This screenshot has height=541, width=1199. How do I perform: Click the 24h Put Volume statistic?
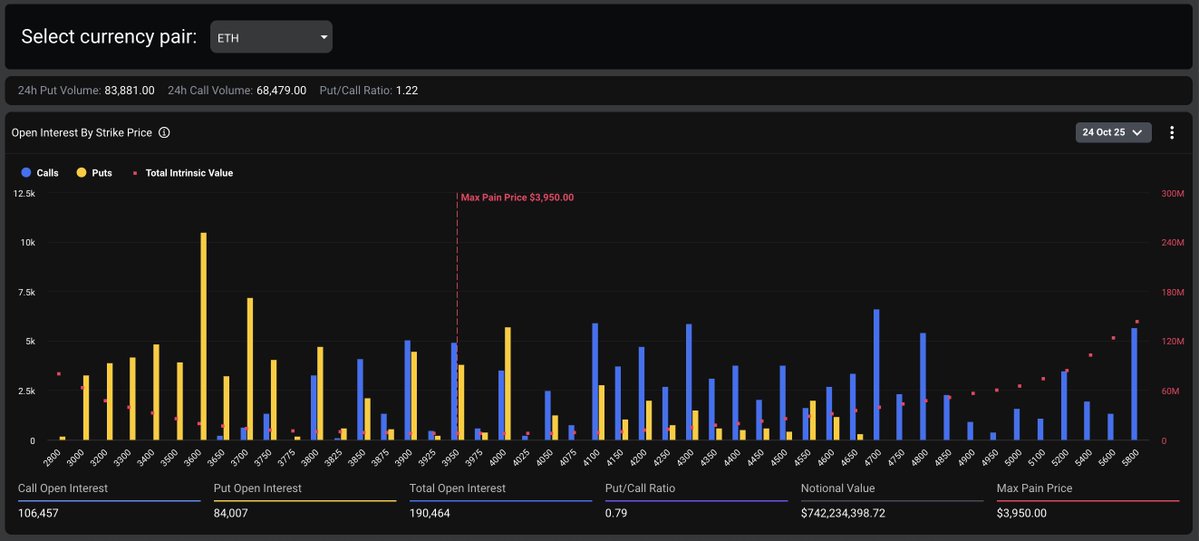tap(86, 90)
